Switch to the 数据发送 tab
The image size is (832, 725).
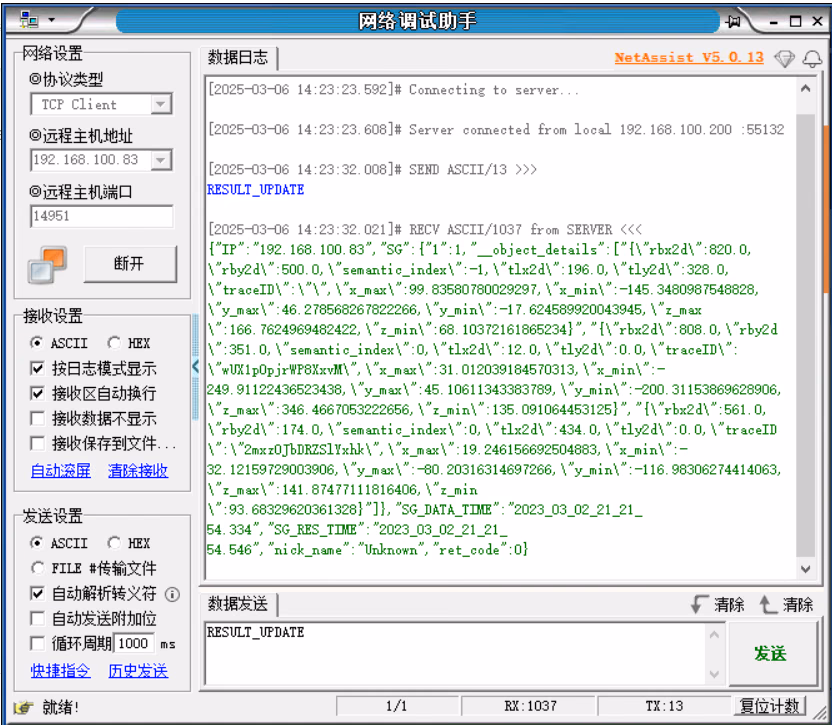pyautogui.click(x=238, y=603)
